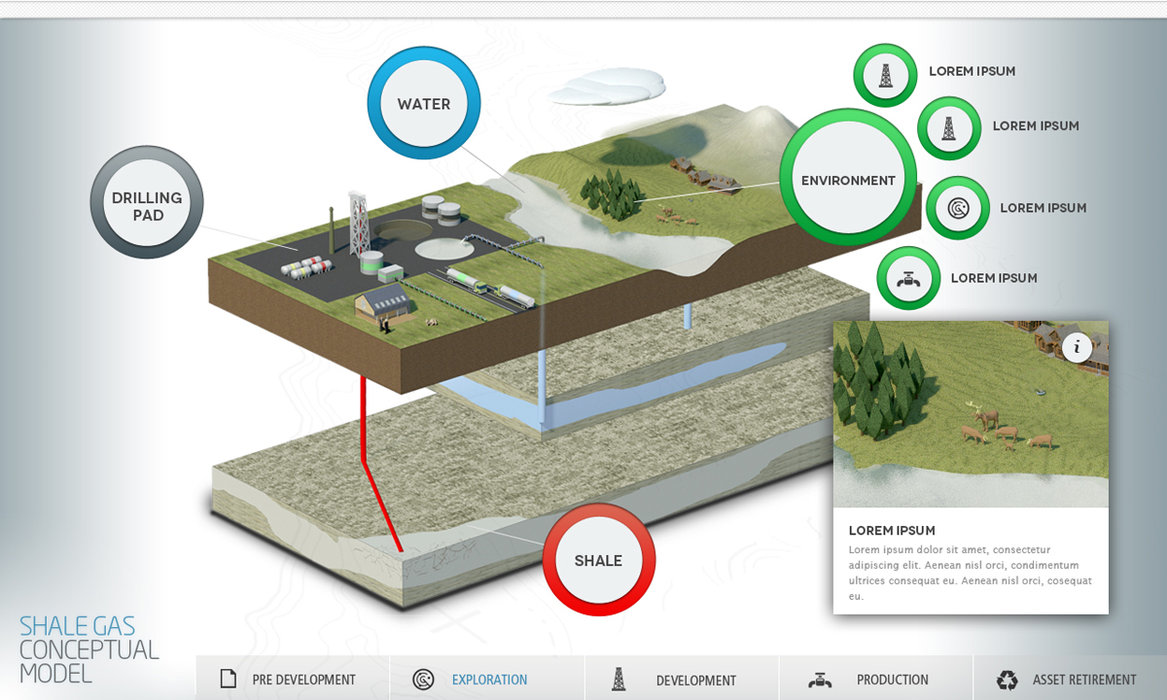The height and width of the screenshot is (700, 1167).
Task: Open the red Shale hotspot bubble
Action: [x=598, y=560]
